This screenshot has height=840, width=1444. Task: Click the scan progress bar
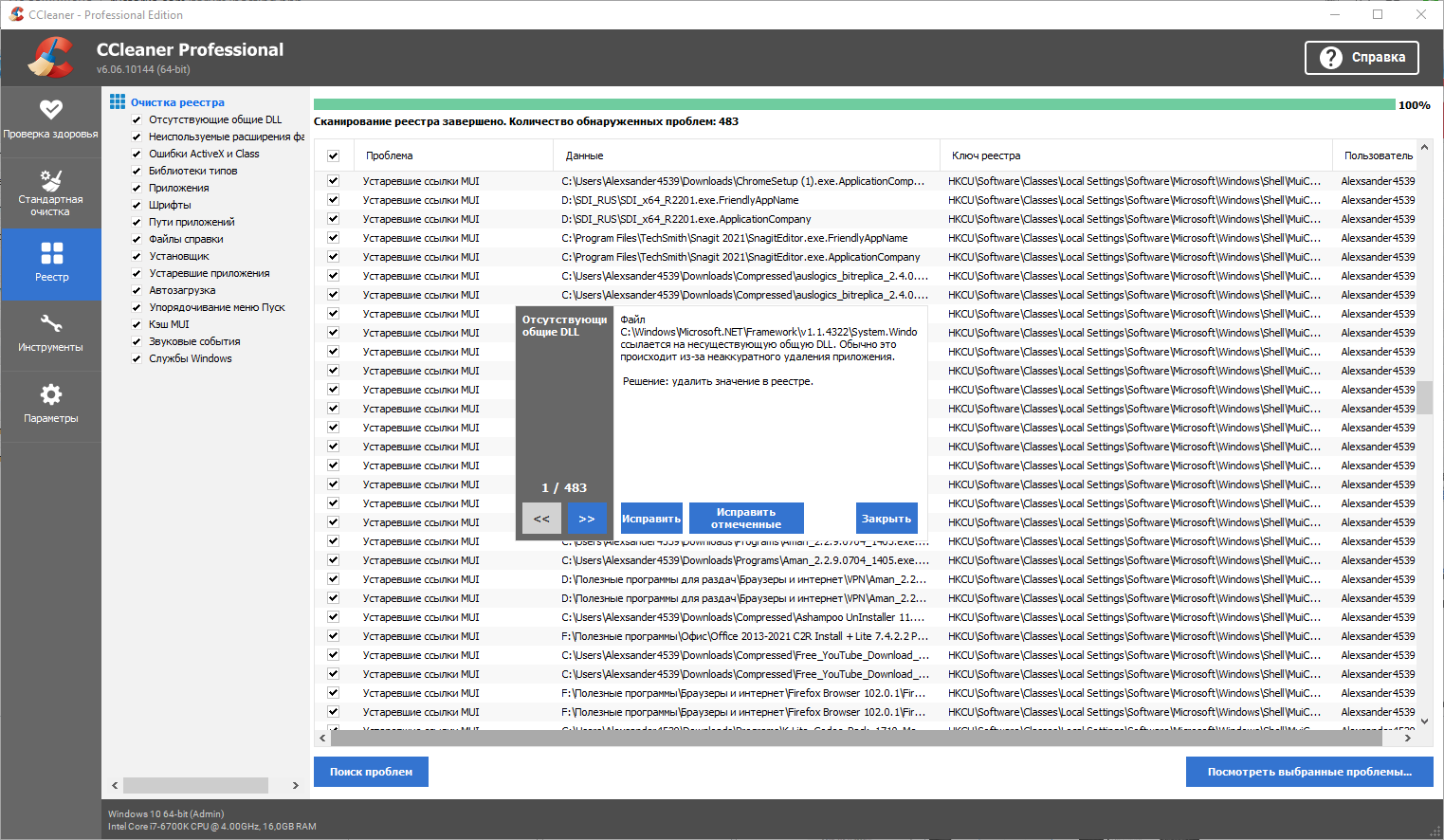(854, 105)
